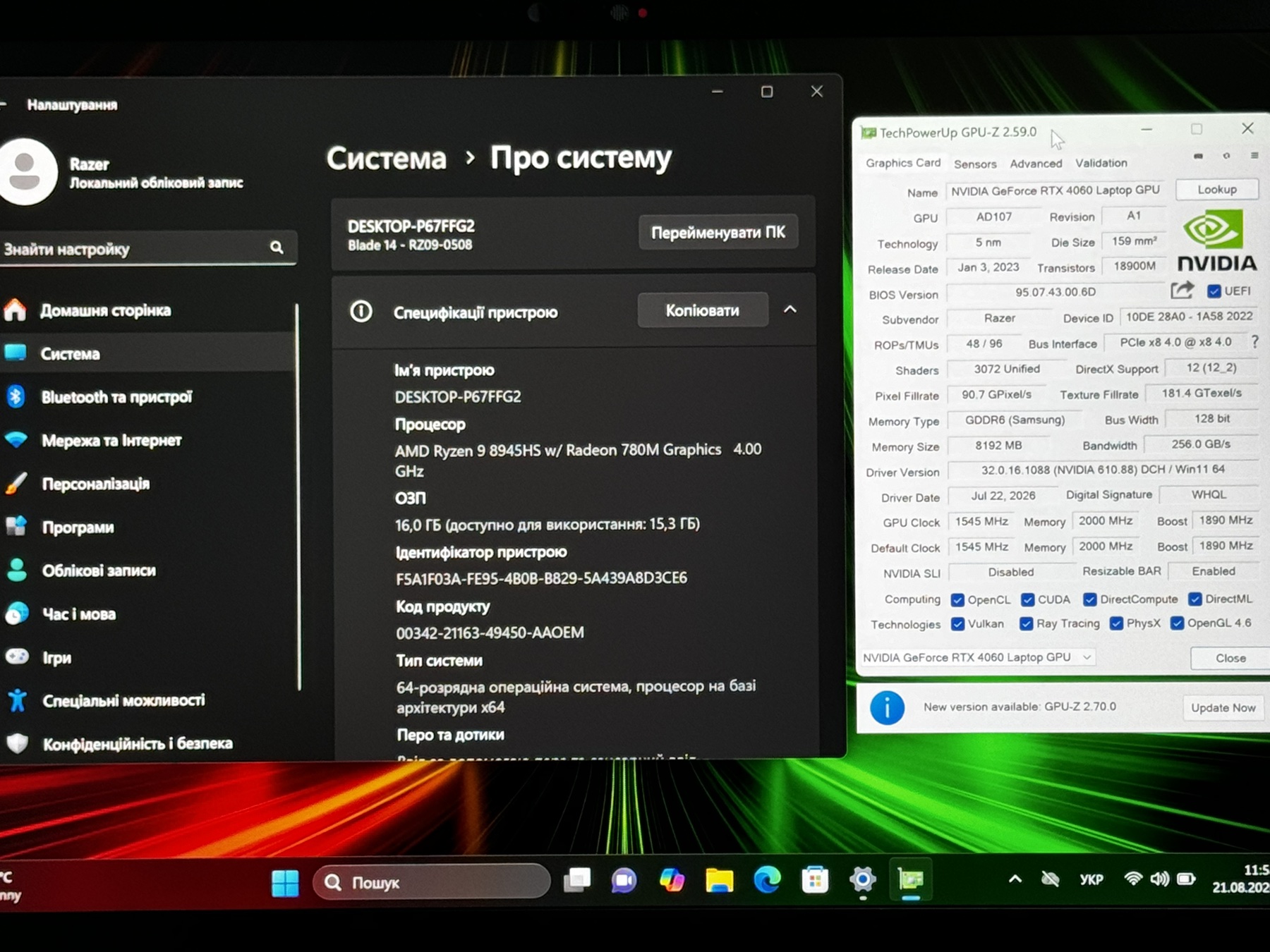The width and height of the screenshot is (1270, 952).
Task: Click the Razer user avatar in Settings
Action: [x=26, y=171]
